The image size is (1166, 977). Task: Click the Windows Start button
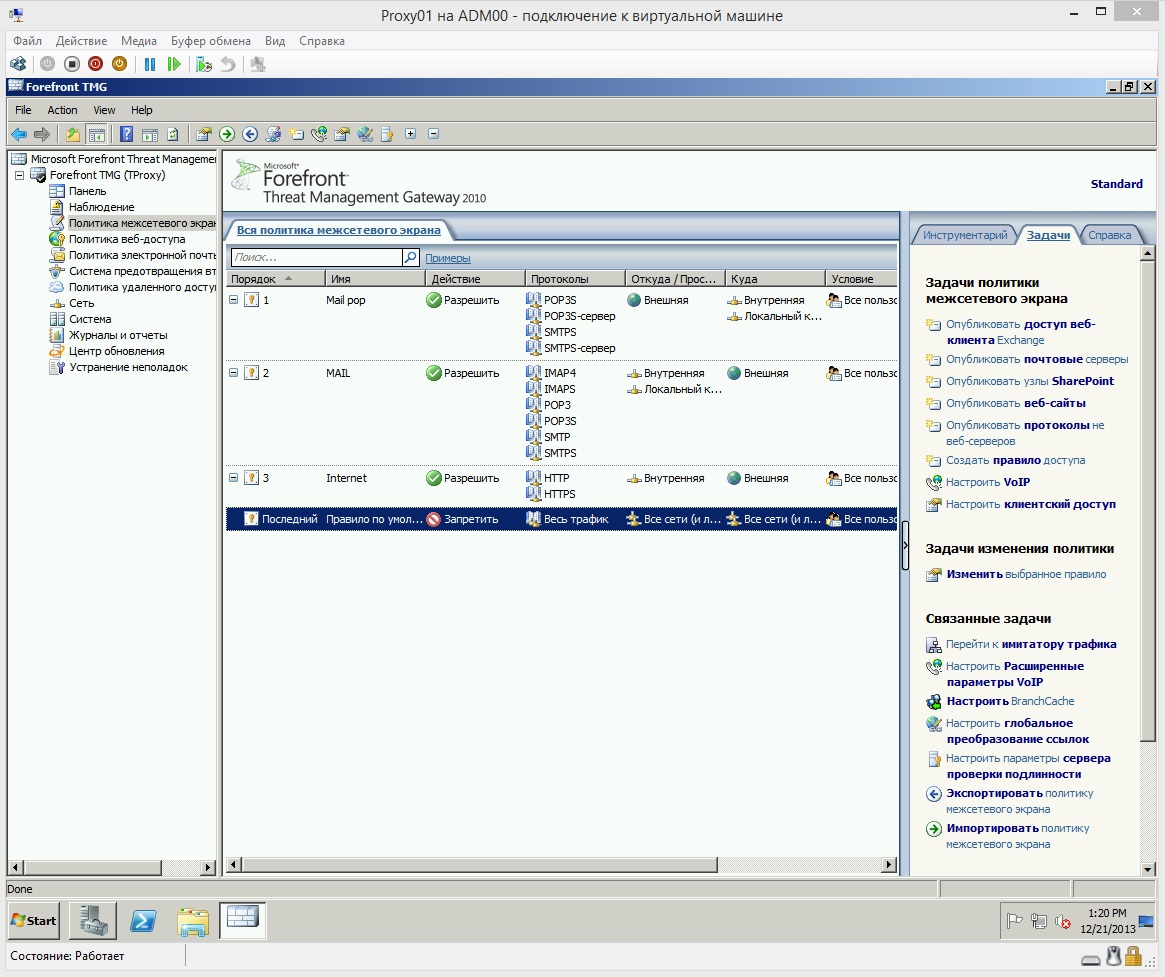point(33,920)
